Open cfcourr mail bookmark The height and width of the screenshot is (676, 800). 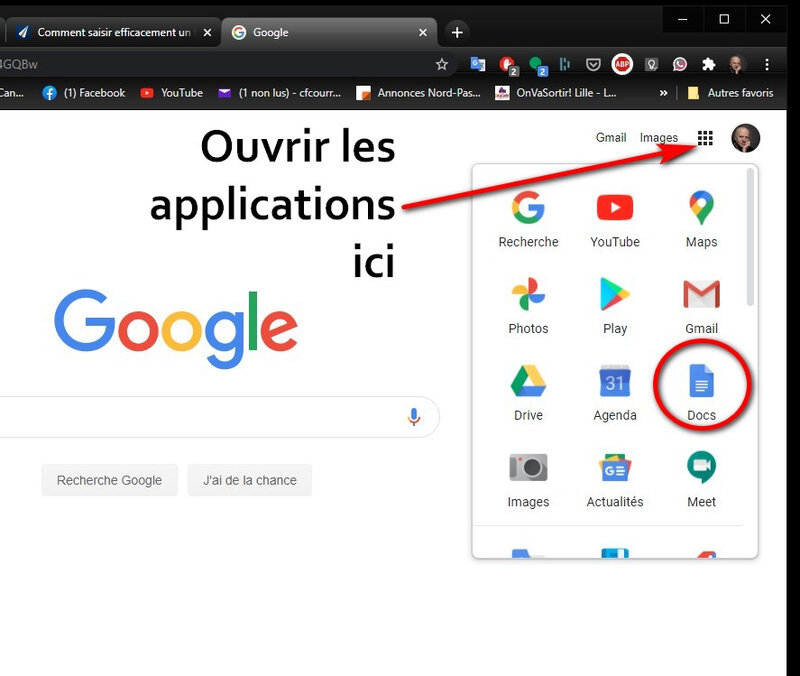click(279, 93)
